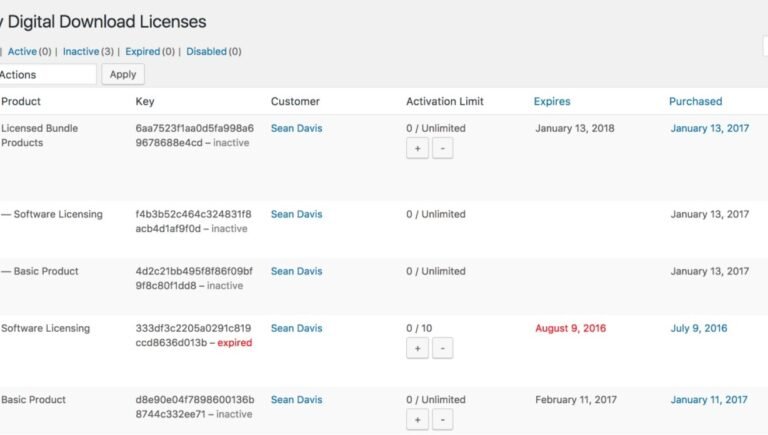Open Sean Davis for license key d8e90e04f7898600136b

click(x=296, y=400)
